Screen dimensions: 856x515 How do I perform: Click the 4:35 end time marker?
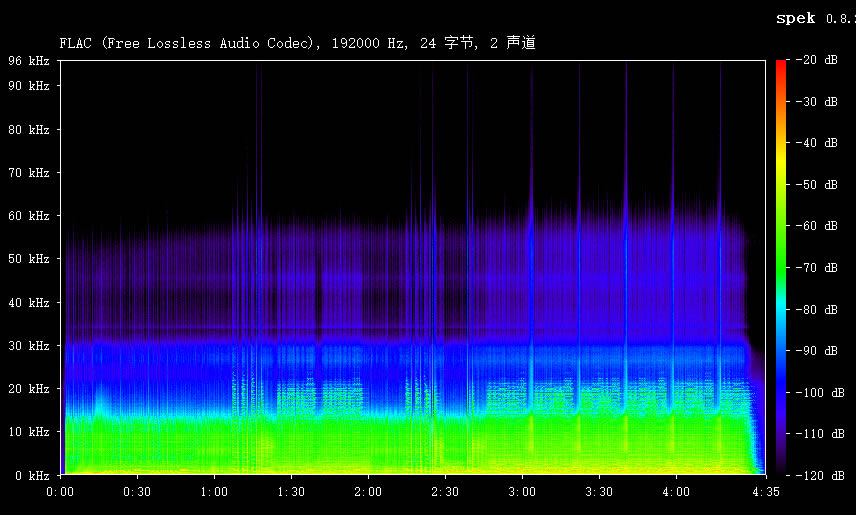point(765,492)
